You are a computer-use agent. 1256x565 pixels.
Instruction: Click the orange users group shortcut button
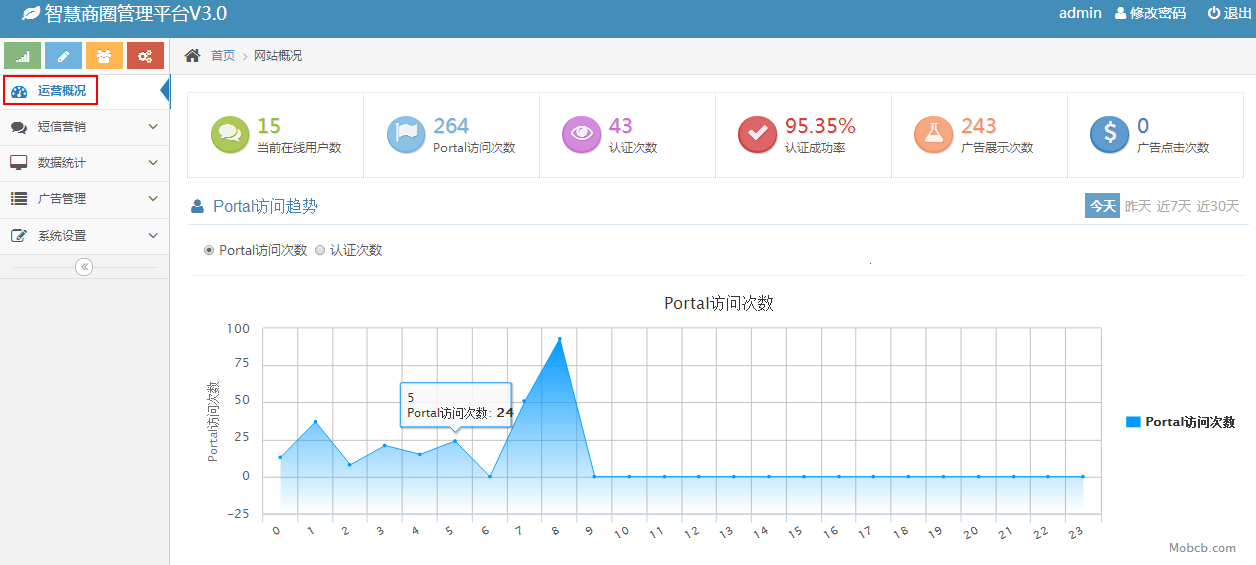(104, 56)
